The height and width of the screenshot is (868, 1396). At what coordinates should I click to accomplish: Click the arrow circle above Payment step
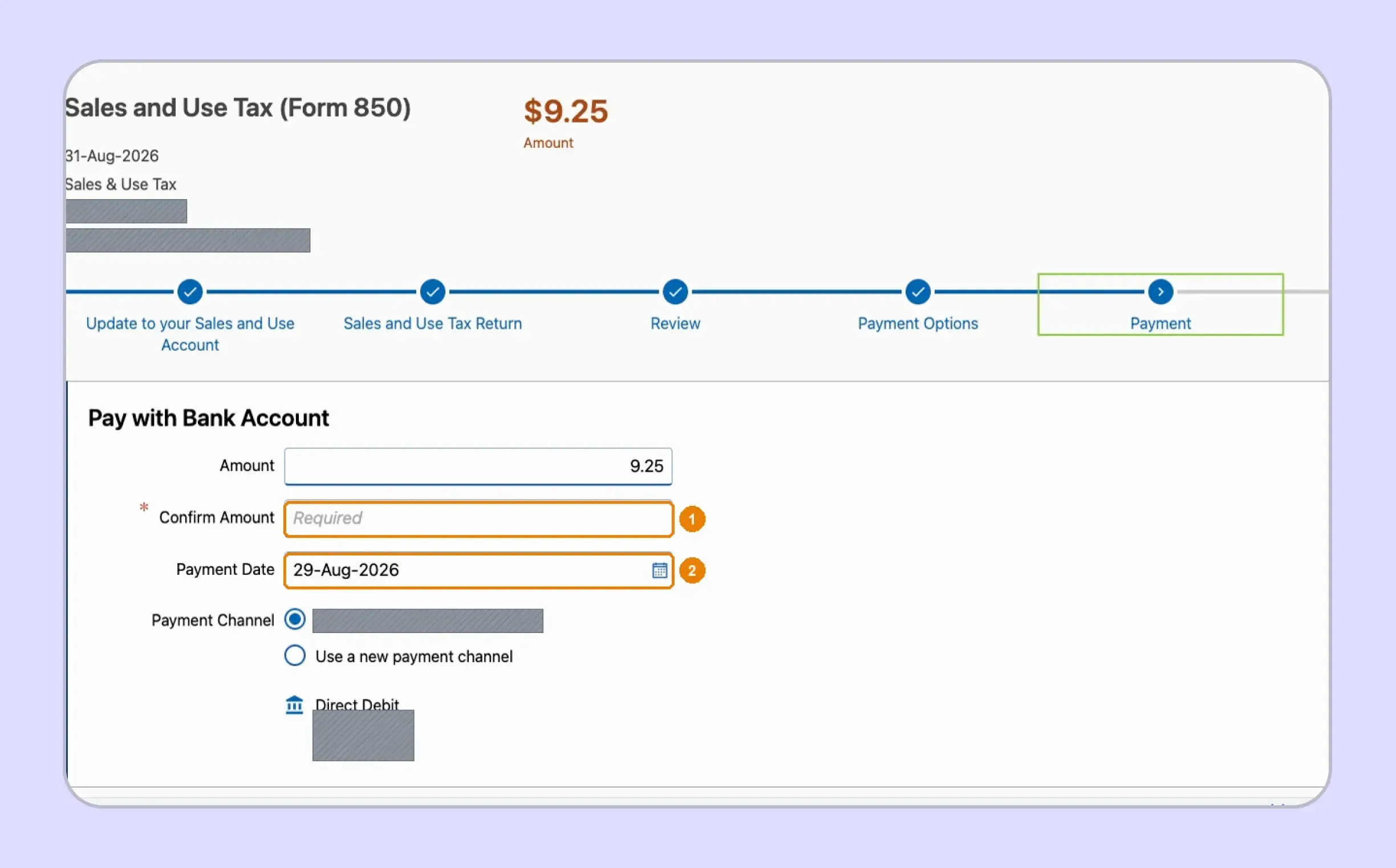click(x=1160, y=291)
